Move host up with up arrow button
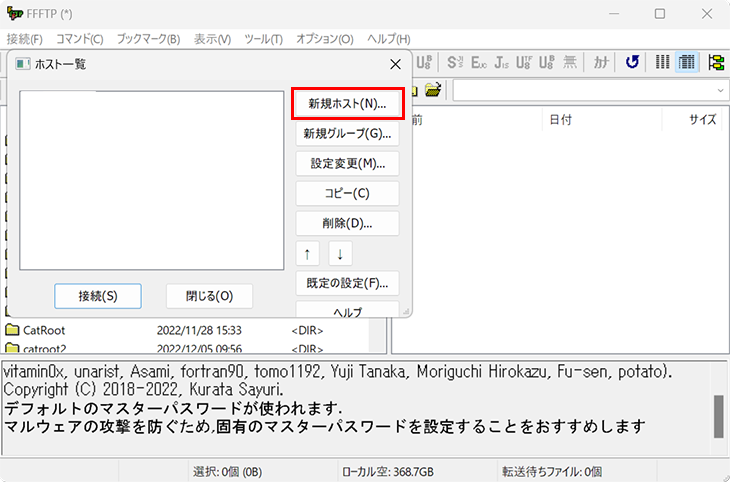This screenshot has width=730, height=482. tap(308, 253)
